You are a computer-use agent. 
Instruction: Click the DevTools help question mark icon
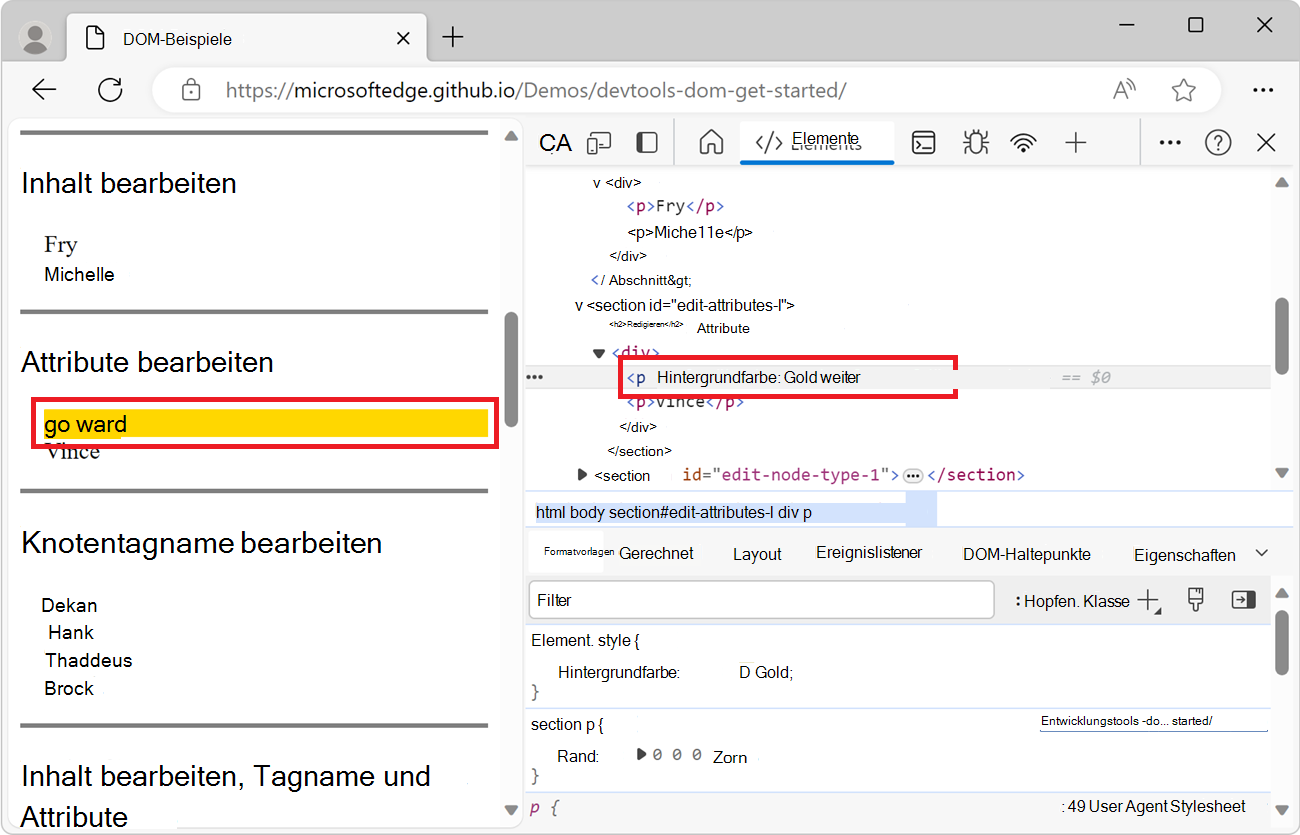point(1217,143)
